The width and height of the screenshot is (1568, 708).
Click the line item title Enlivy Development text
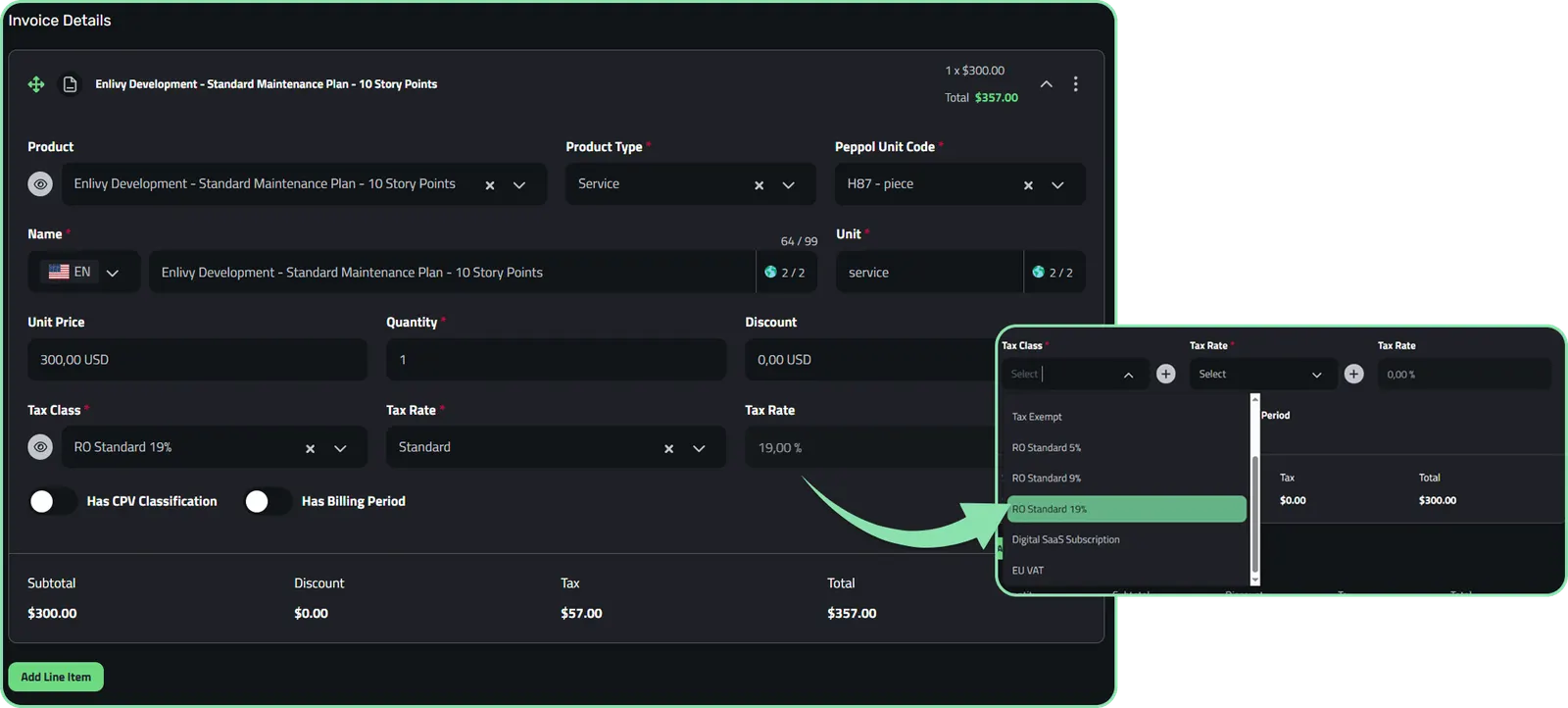pos(266,84)
